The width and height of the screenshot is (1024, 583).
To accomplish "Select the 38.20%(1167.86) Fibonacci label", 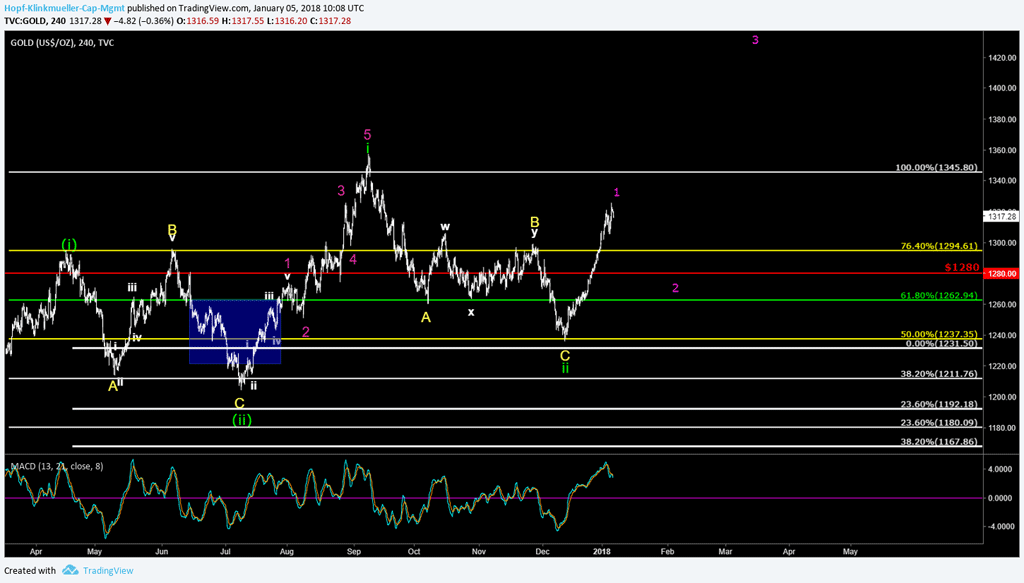I will 935,441.
